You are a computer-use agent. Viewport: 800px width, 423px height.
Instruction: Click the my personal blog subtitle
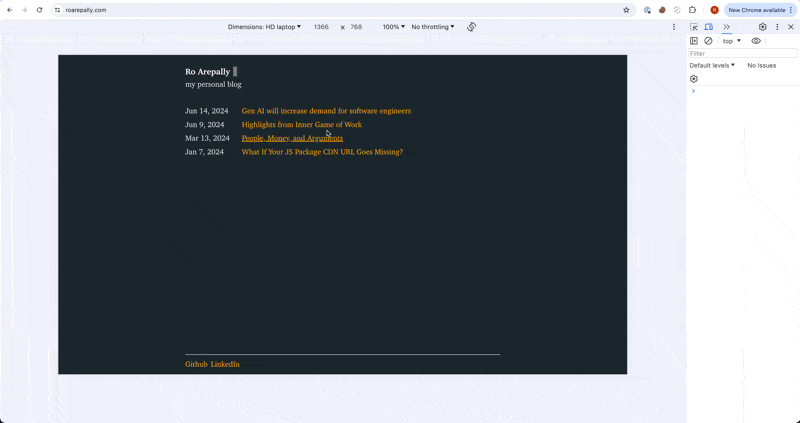tap(213, 85)
